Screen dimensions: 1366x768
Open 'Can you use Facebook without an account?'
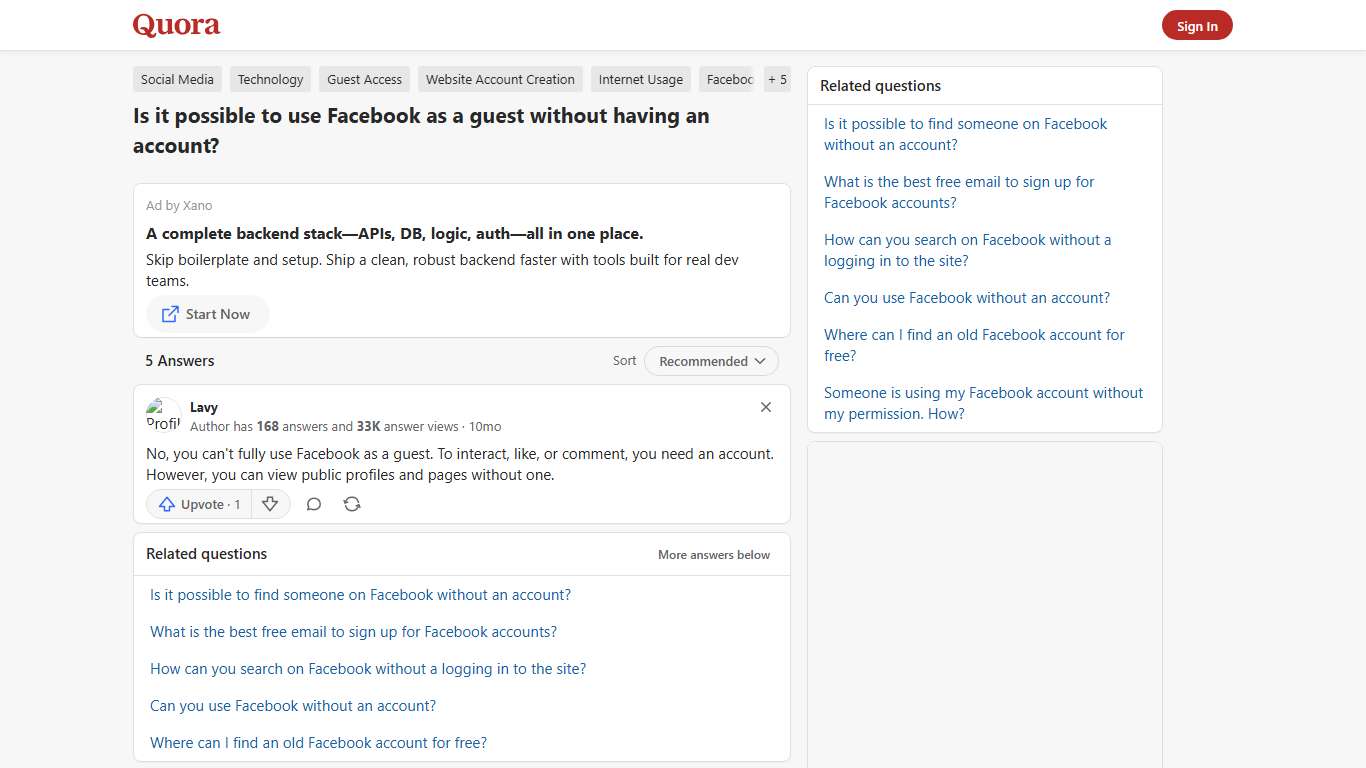(292, 705)
